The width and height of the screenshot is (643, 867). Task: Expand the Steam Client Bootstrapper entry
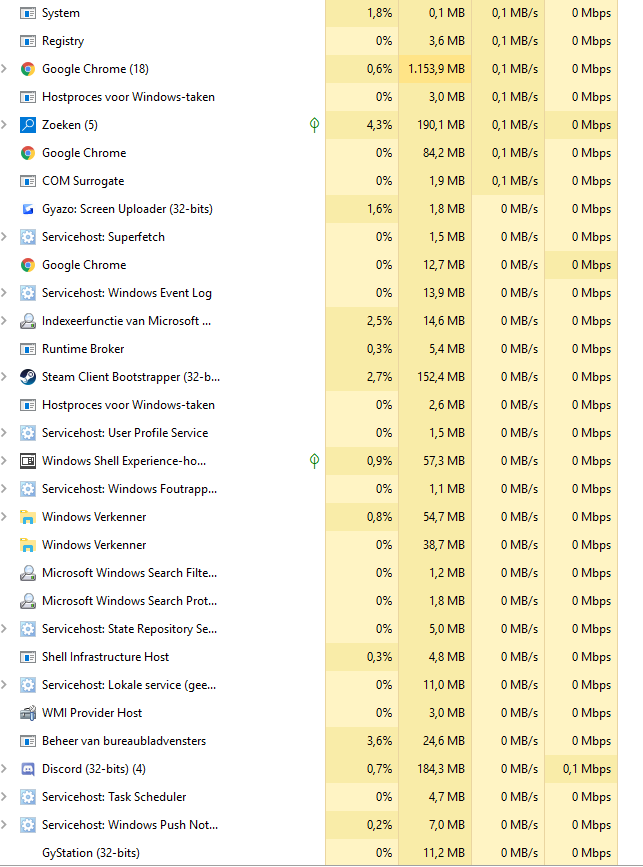[5, 377]
